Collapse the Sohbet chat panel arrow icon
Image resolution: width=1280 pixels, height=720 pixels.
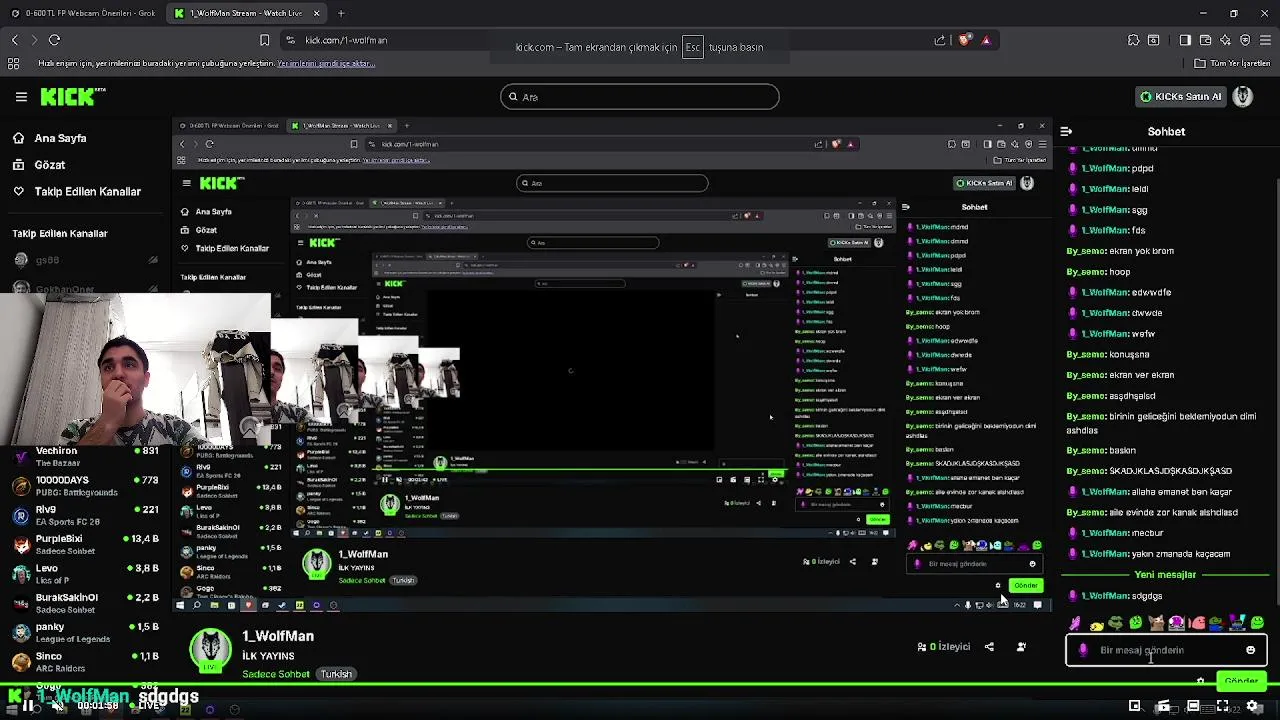1066,131
